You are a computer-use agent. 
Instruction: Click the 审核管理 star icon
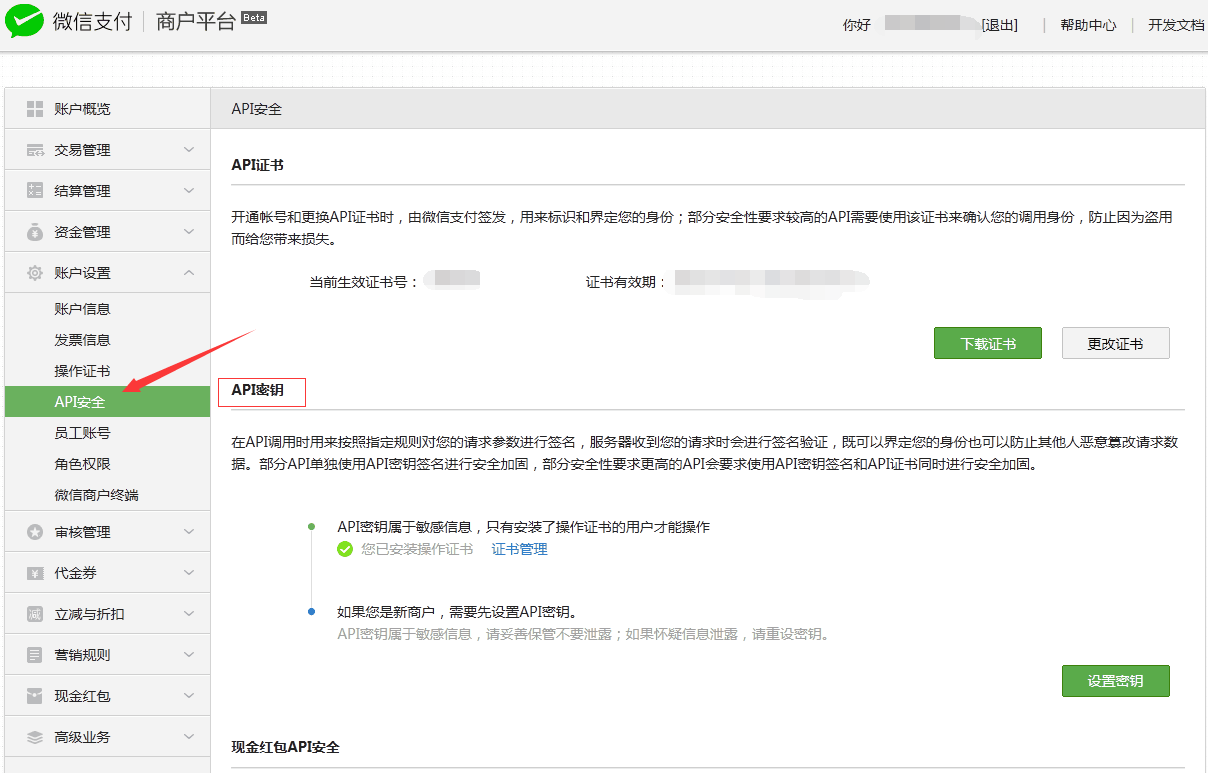(x=35, y=532)
